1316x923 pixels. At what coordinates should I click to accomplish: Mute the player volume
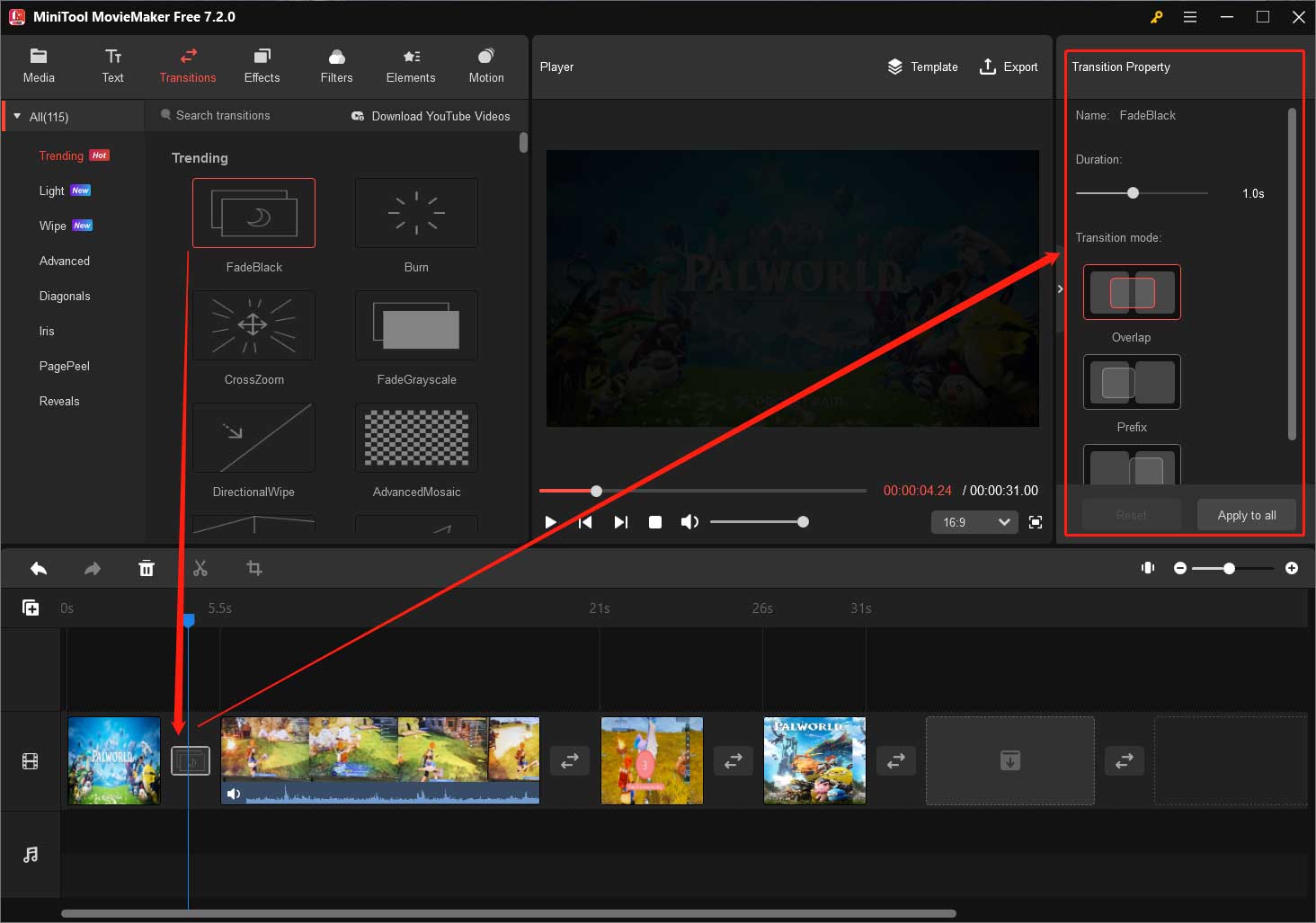point(689,522)
